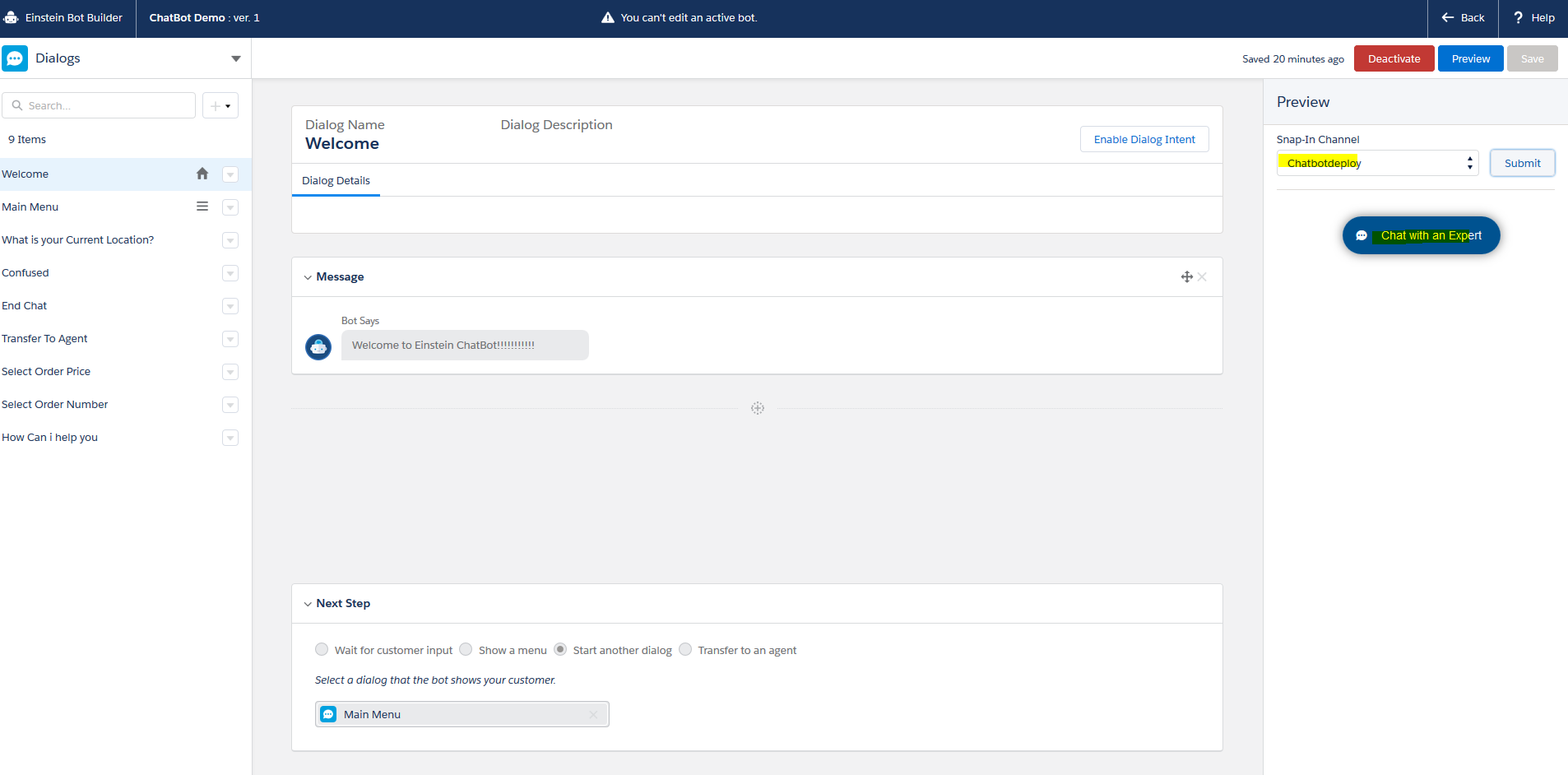Click in the dialogs Search field
1568x775 pixels.
(99, 105)
